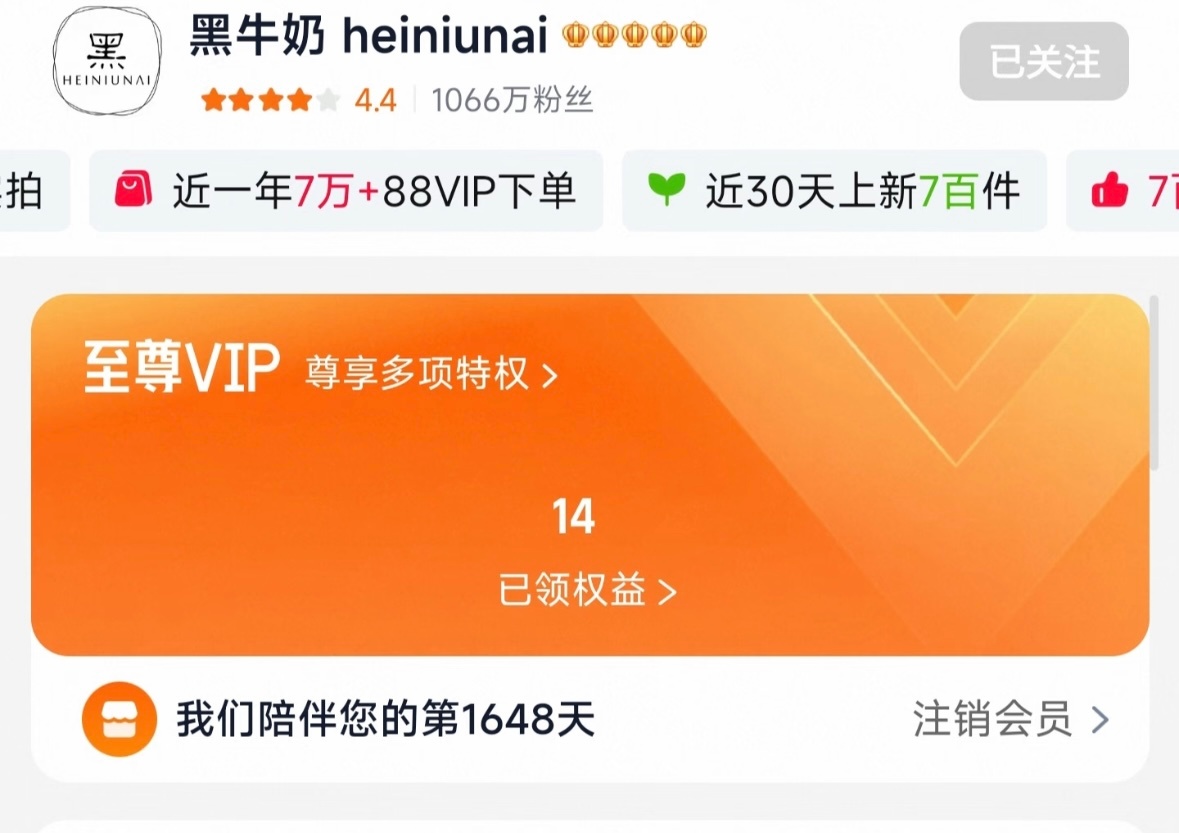Tap the red thumbs-up icon
This screenshot has width=1179, height=833.
coord(1110,189)
